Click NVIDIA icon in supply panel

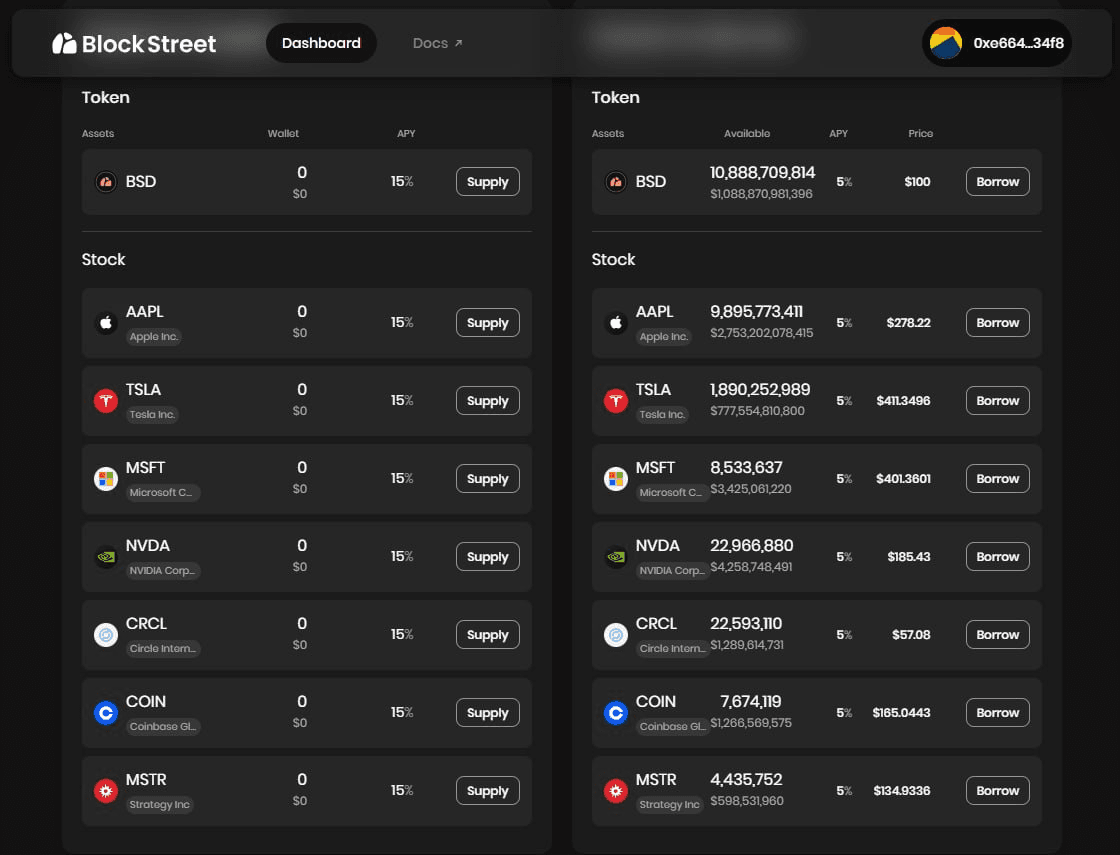[106, 556]
